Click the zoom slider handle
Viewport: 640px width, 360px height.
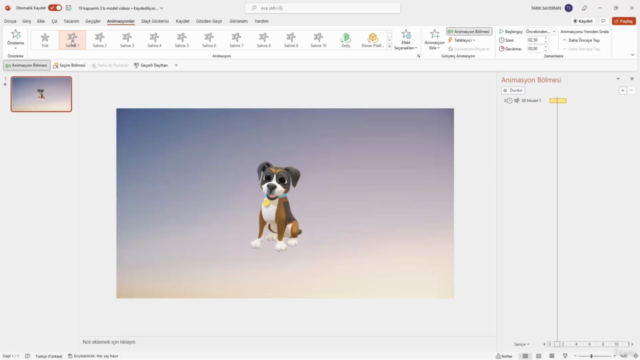coord(591,356)
